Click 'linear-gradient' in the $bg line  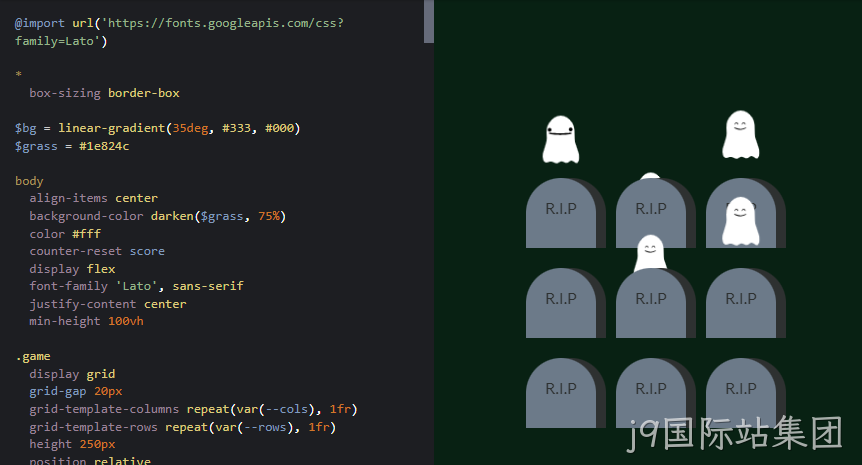click(112, 128)
